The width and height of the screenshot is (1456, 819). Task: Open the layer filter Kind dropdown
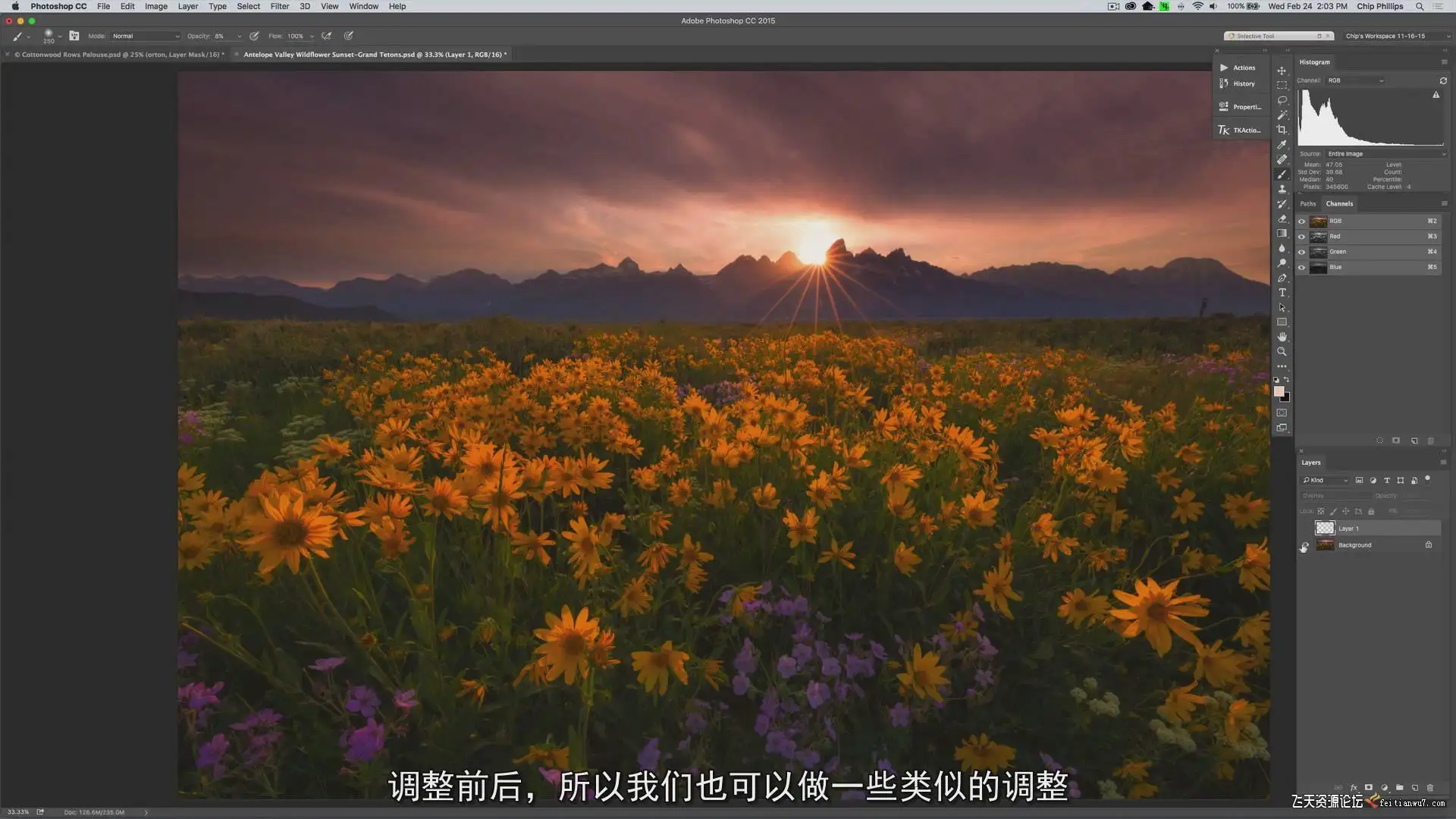point(1326,480)
